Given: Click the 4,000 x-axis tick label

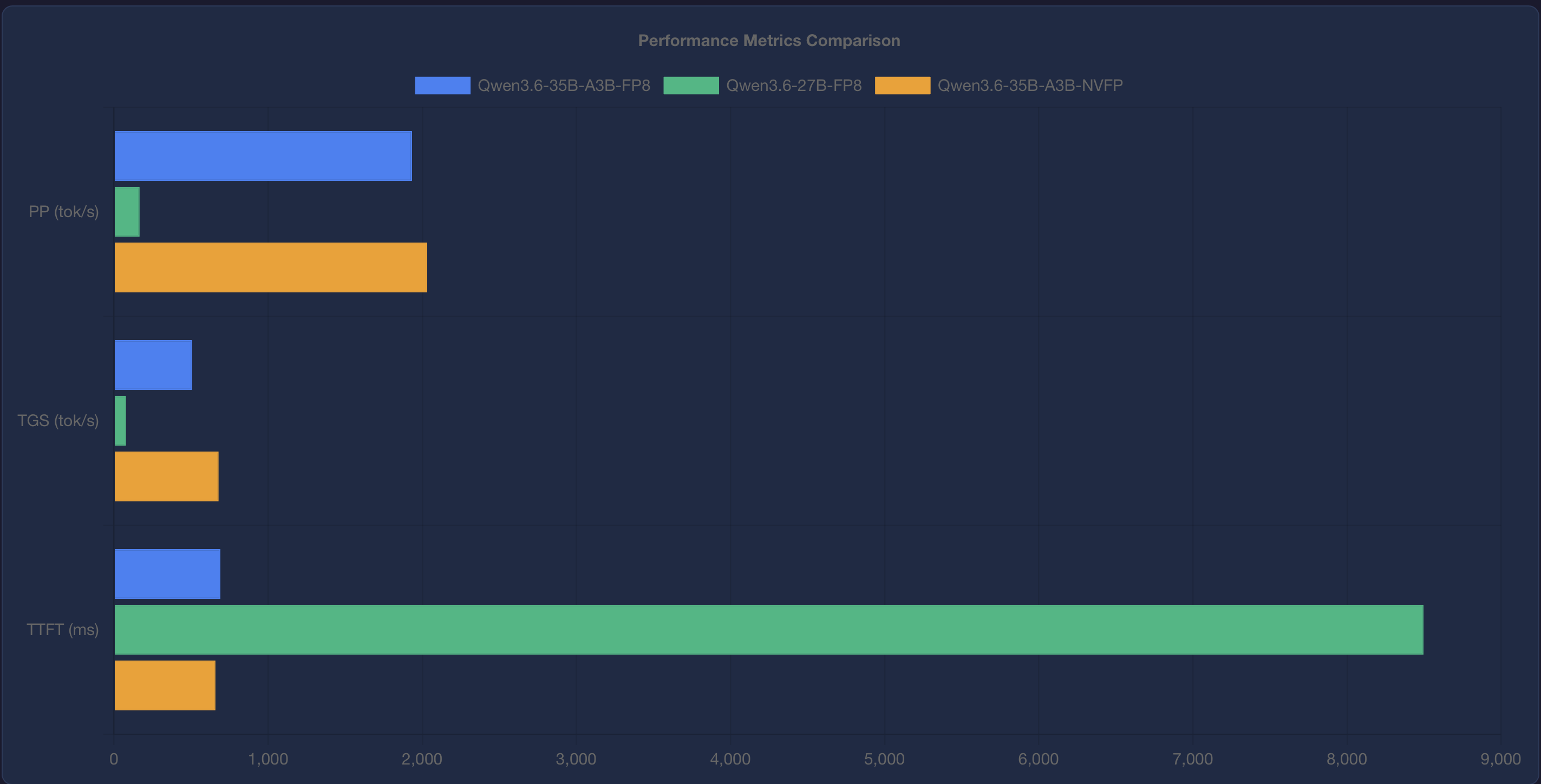Looking at the screenshot, I should [x=730, y=759].
